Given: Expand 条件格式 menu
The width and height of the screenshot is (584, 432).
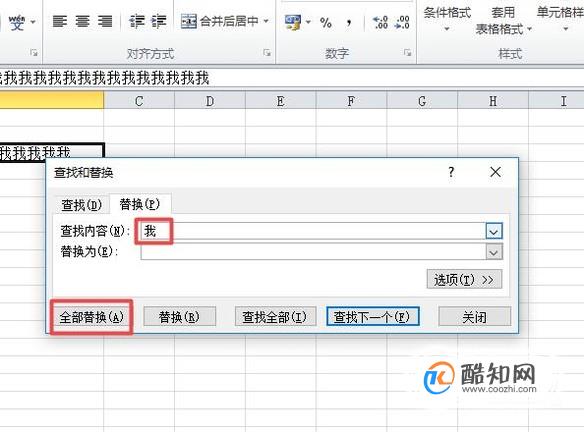Looking at the screenshot, I should 447,19.
